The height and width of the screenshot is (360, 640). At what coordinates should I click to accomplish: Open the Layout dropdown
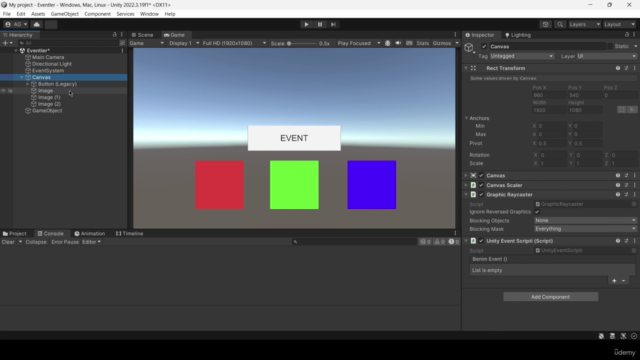(x=619, y=24)
